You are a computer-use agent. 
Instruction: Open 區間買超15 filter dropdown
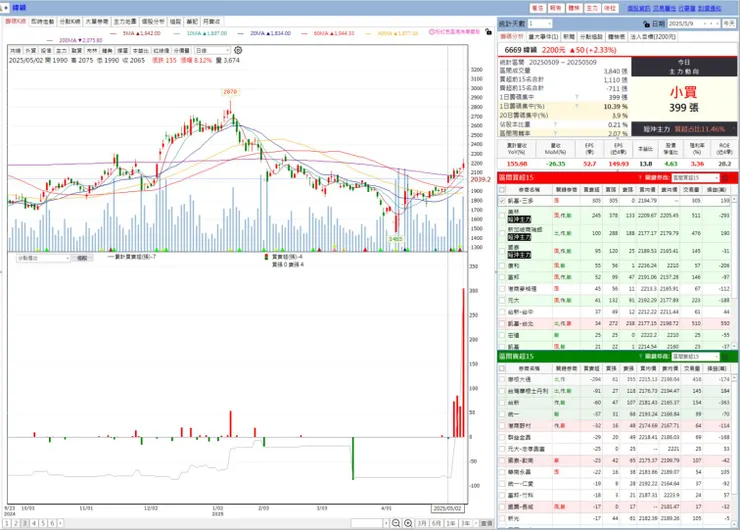(696, 177)
